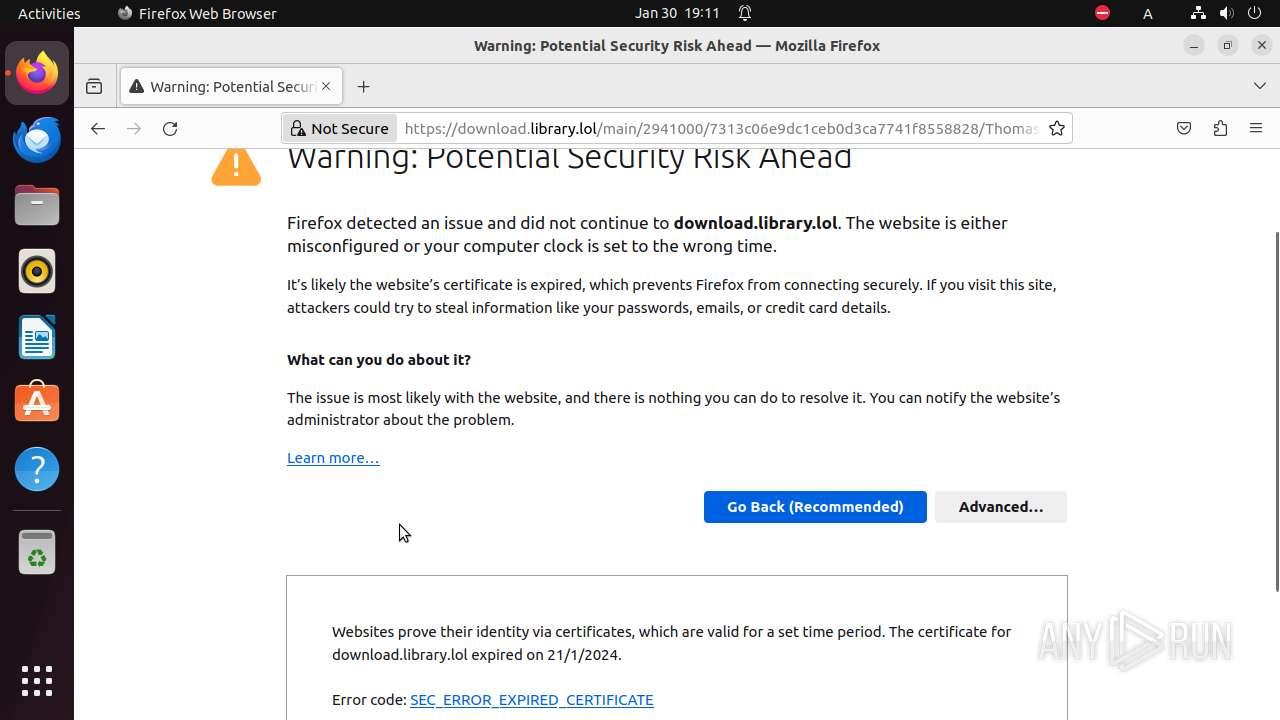Launch Thunderbird Mail from the dock
Screen dimensions: 1280x720
[x=37, y=139]
